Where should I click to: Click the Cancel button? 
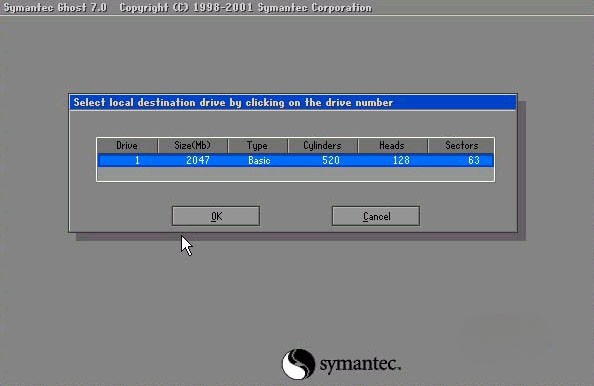point(376,216)
